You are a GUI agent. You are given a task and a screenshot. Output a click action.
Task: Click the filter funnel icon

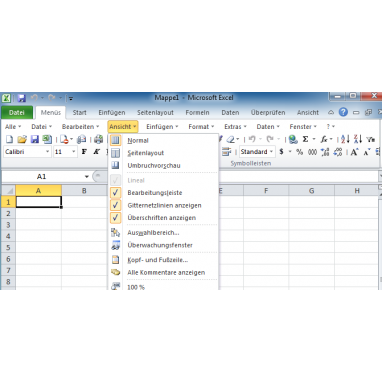click(x=370, y=139)
